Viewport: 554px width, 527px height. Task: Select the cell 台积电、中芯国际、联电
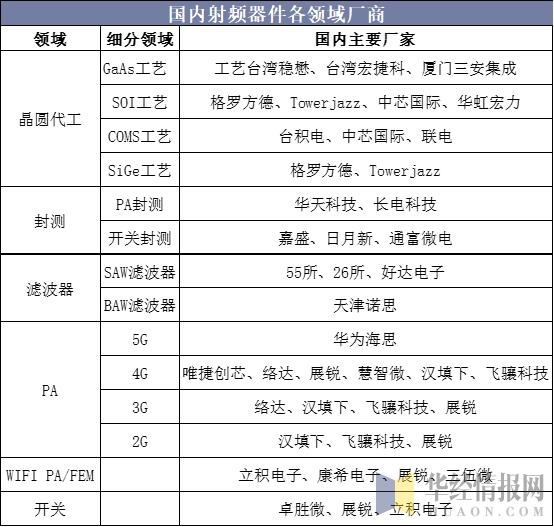366,136
